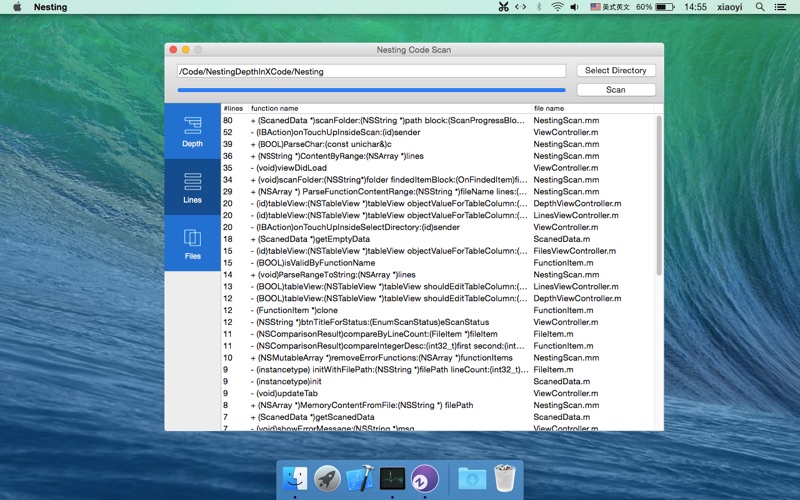Open the Notification Center icon
Screen dimensions: 800x500
780,7
